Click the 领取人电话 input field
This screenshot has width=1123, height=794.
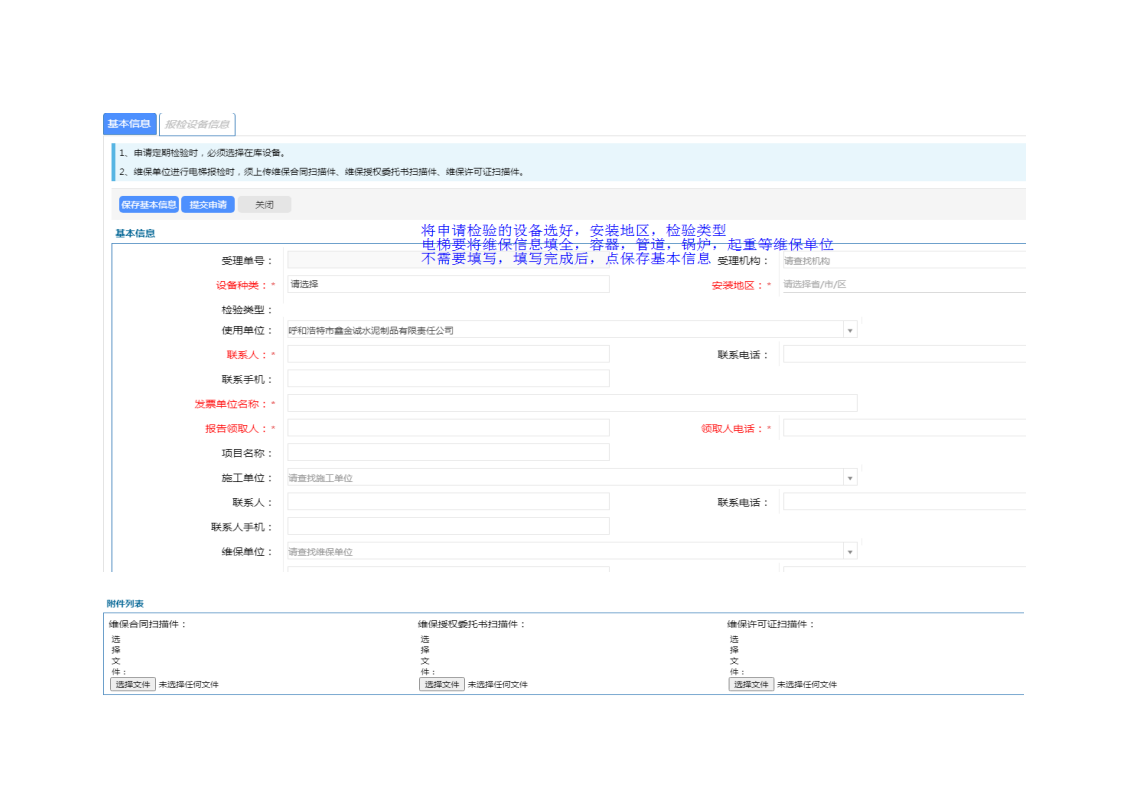(904, 428)
